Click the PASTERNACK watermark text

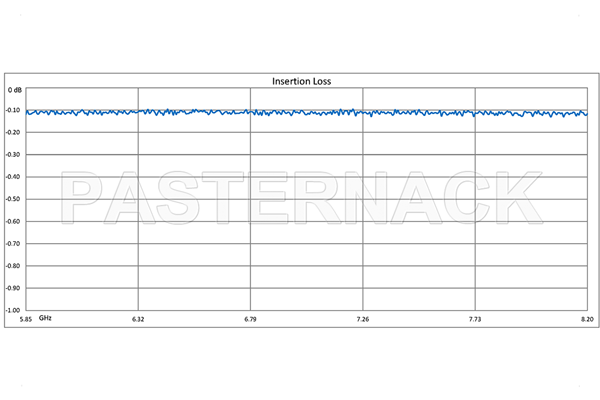click(300, 200)
